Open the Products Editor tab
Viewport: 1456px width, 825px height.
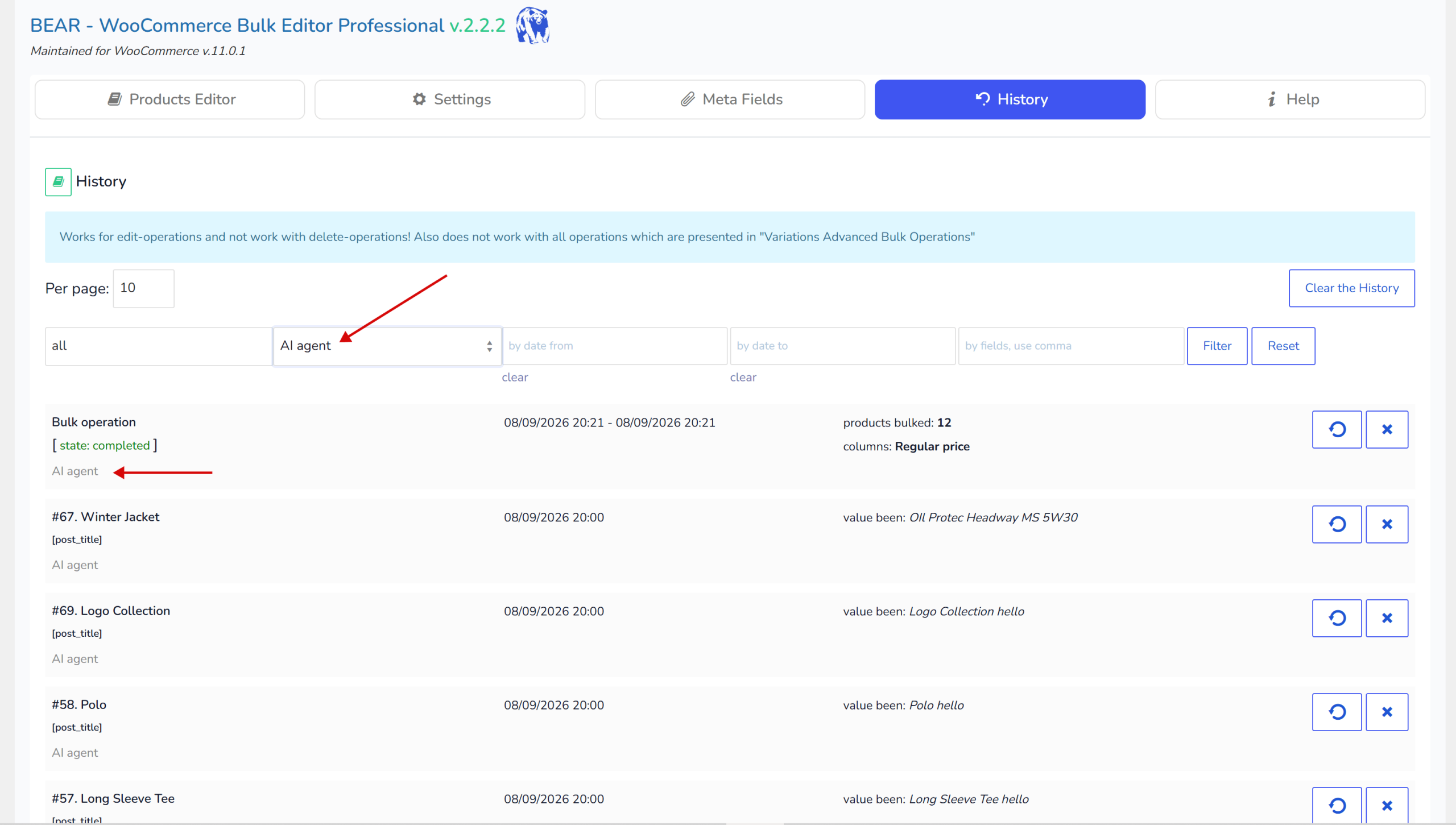click(169, 100)
